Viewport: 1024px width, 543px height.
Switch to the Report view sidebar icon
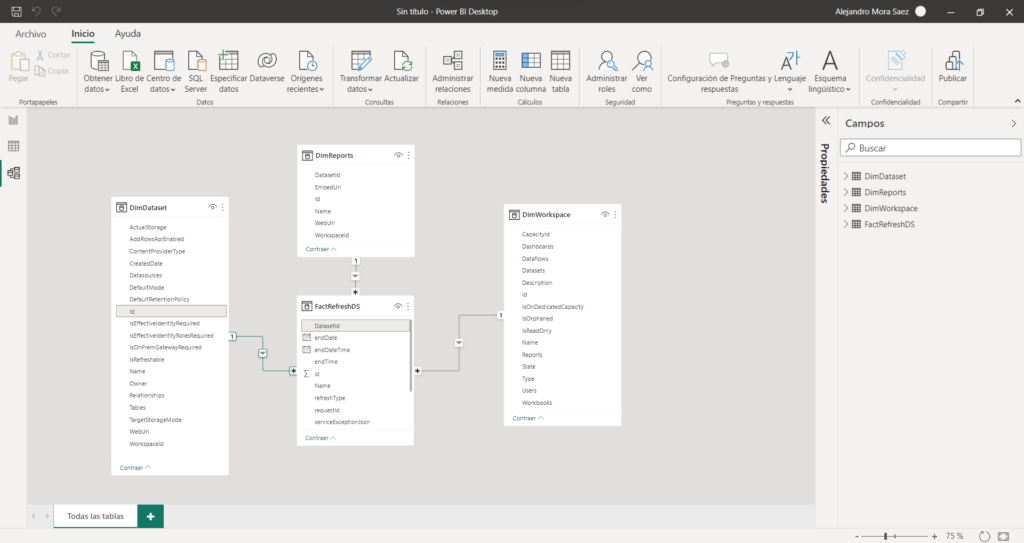[14, 120]
